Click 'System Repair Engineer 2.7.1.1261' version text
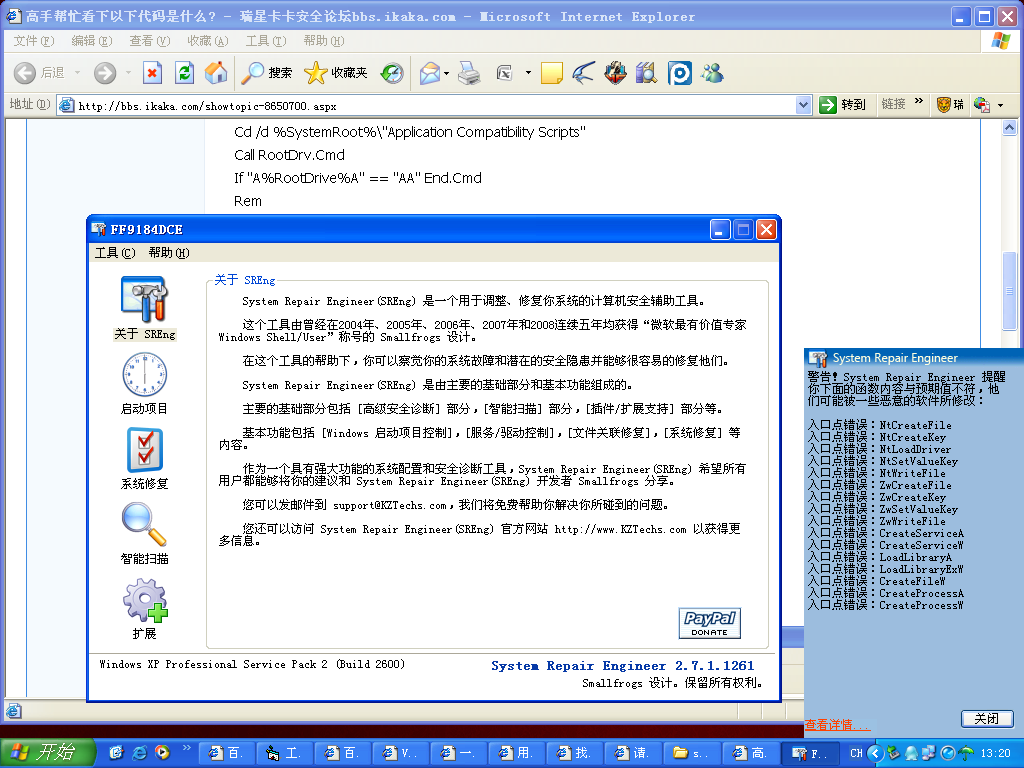This screenshot has width=1024, height=768. [622, 665]
